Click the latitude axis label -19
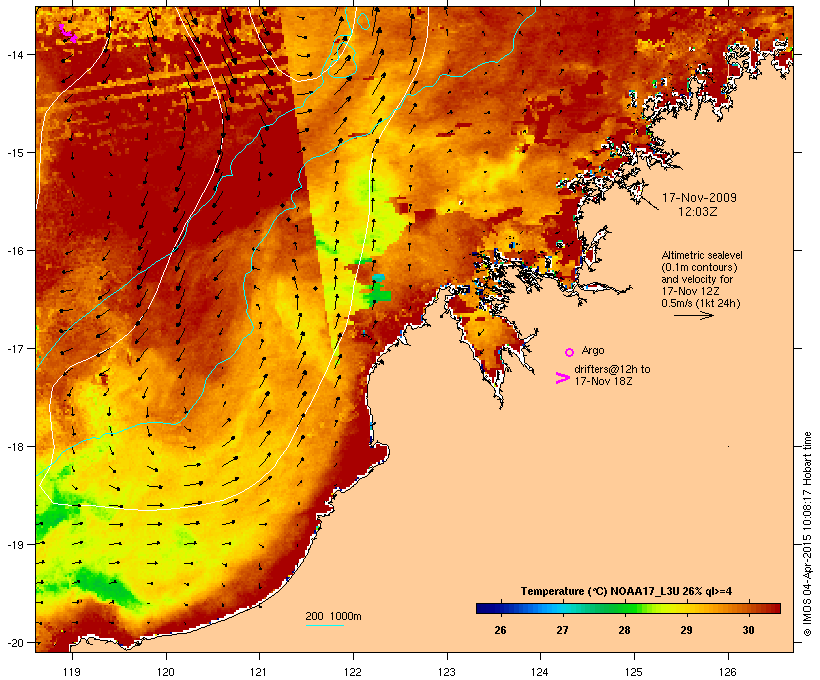The height and width of the screenshot is (680, 820). click(14, 545)
